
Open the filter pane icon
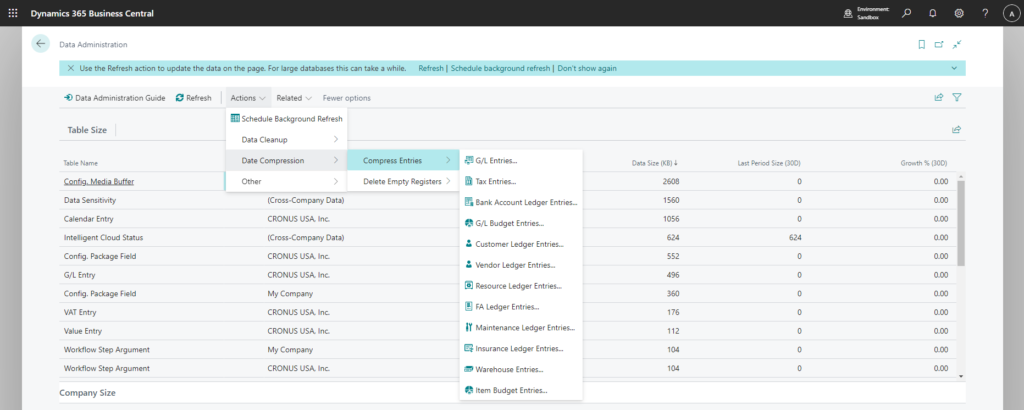957,98
